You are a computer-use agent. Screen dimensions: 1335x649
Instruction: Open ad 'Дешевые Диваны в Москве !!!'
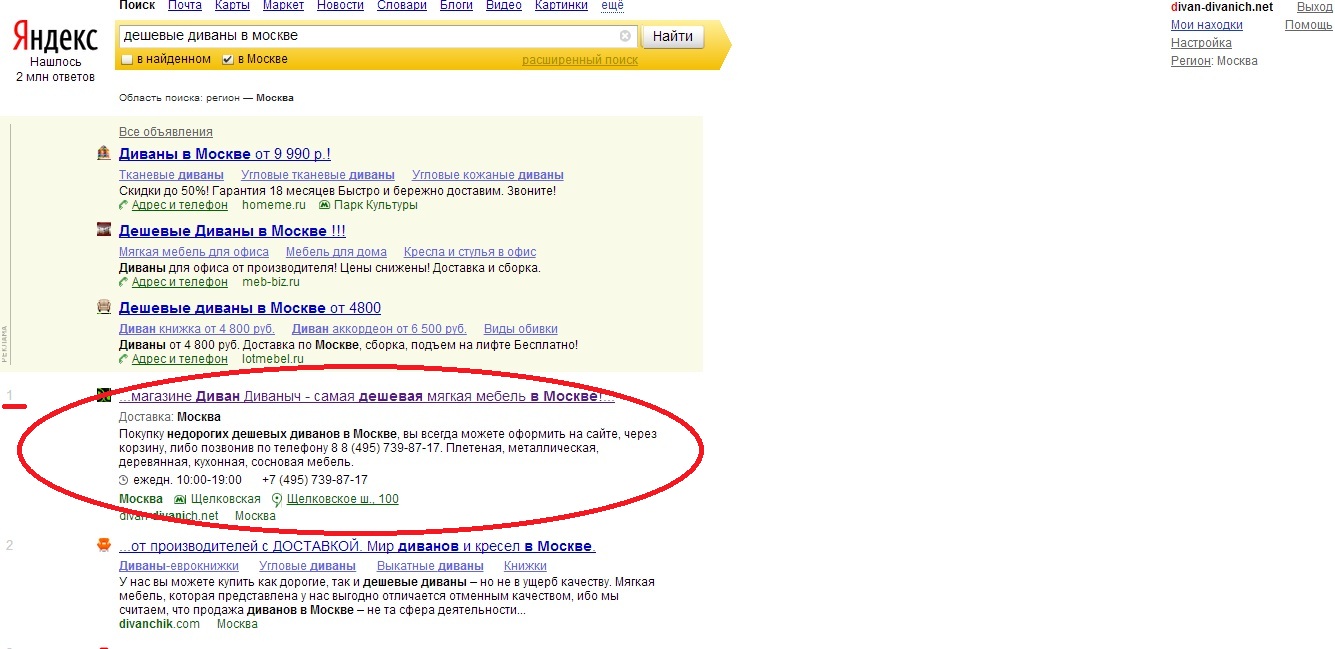pos(232,231)
